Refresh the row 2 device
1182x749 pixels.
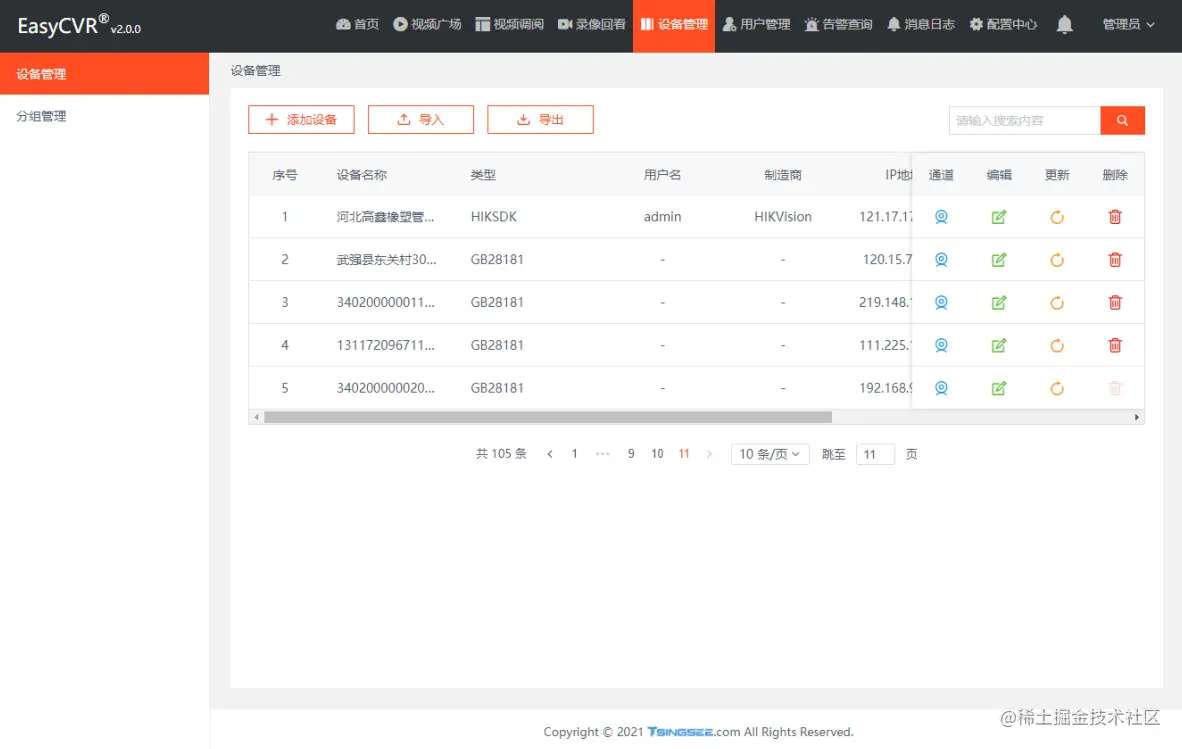click(x=1057, y=260)
